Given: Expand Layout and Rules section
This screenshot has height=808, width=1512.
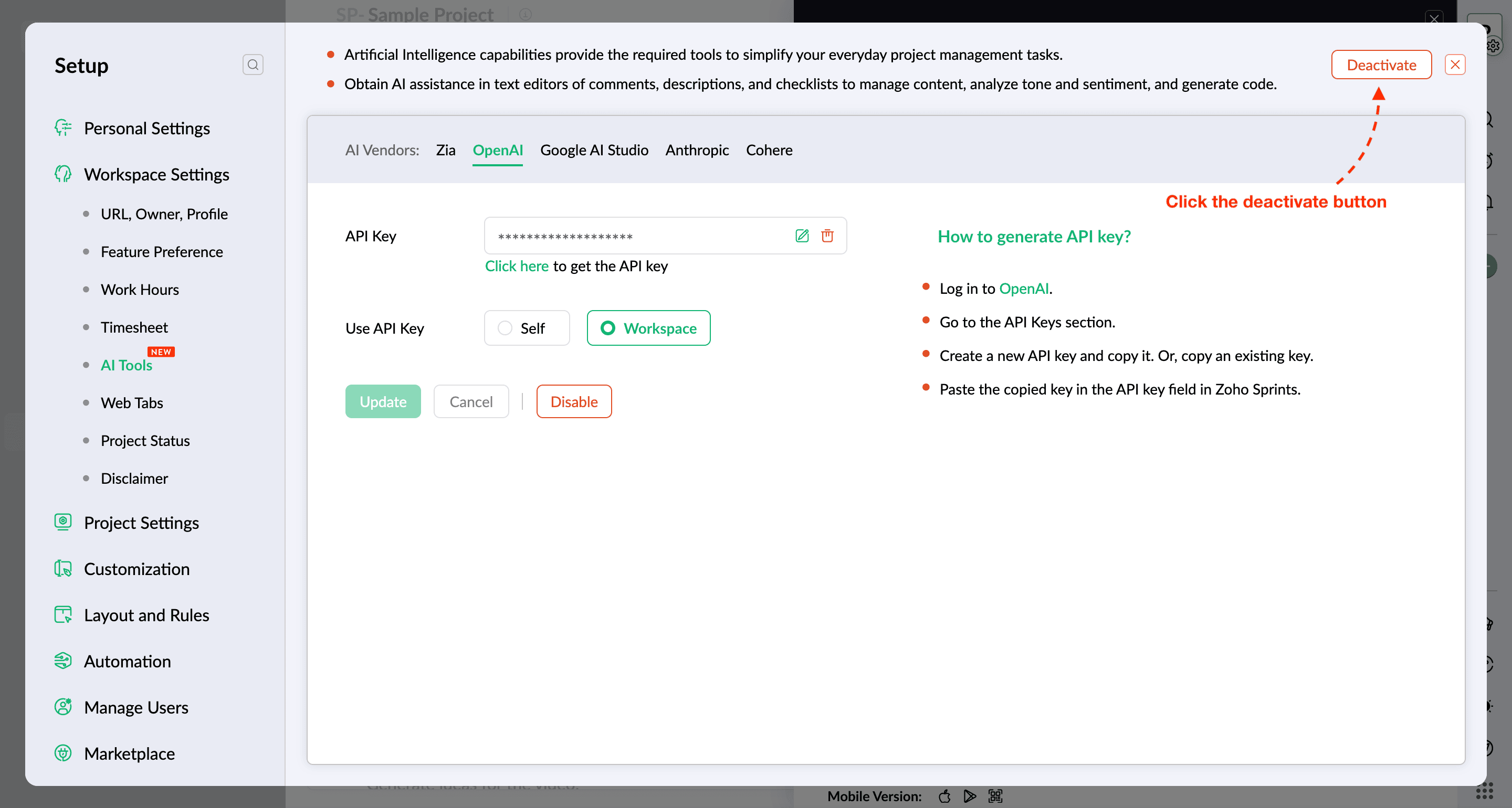Looking at the screenshot, I should click(x=146, y=615).
